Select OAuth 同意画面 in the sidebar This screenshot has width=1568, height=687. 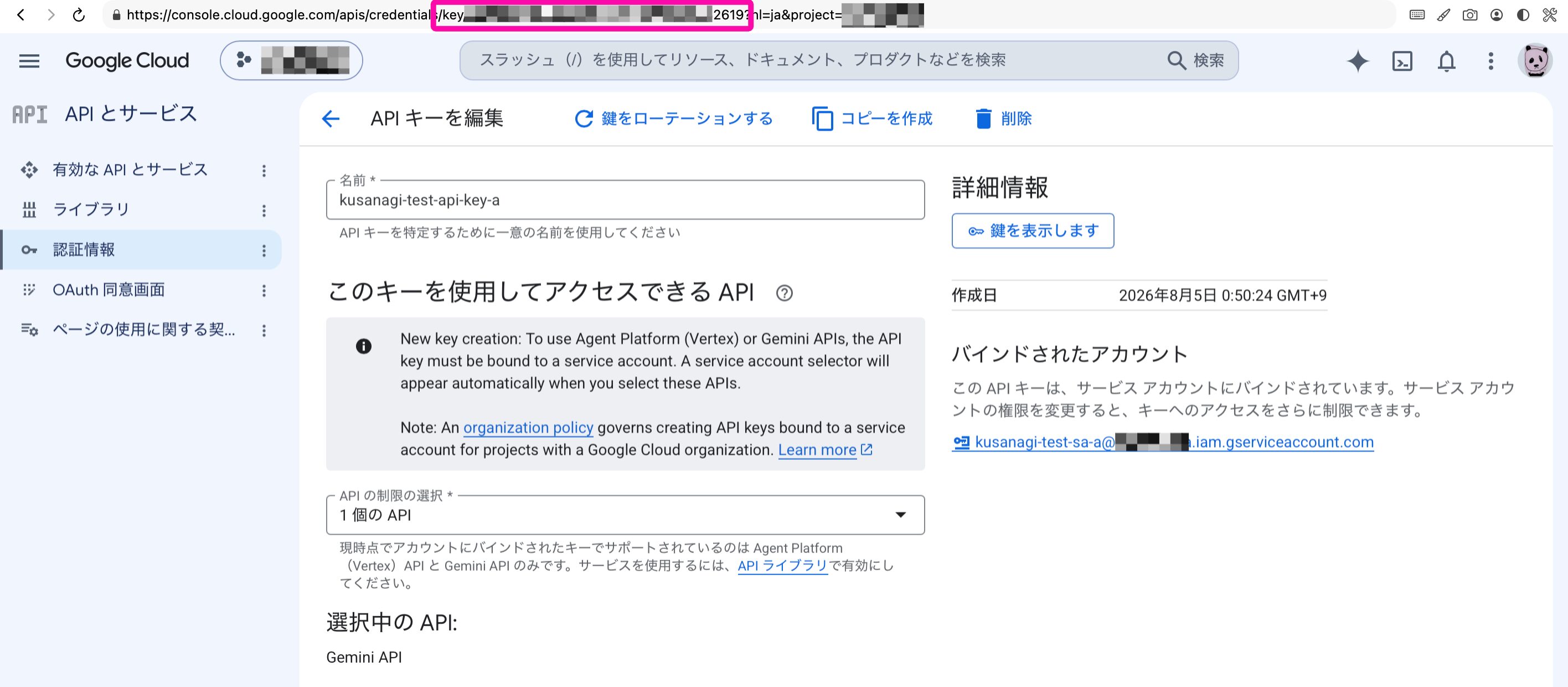(x=109, y=290)
